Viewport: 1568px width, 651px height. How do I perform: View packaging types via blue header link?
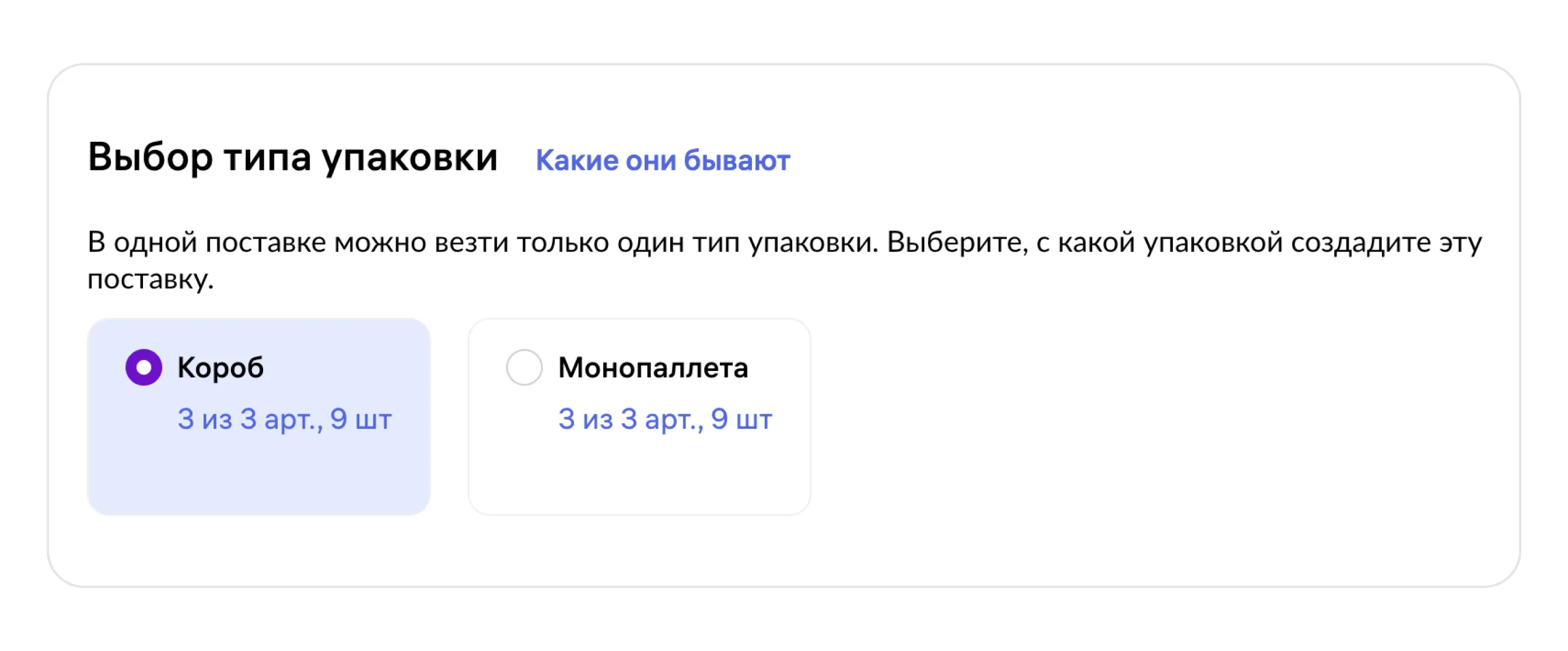point(662,160)
